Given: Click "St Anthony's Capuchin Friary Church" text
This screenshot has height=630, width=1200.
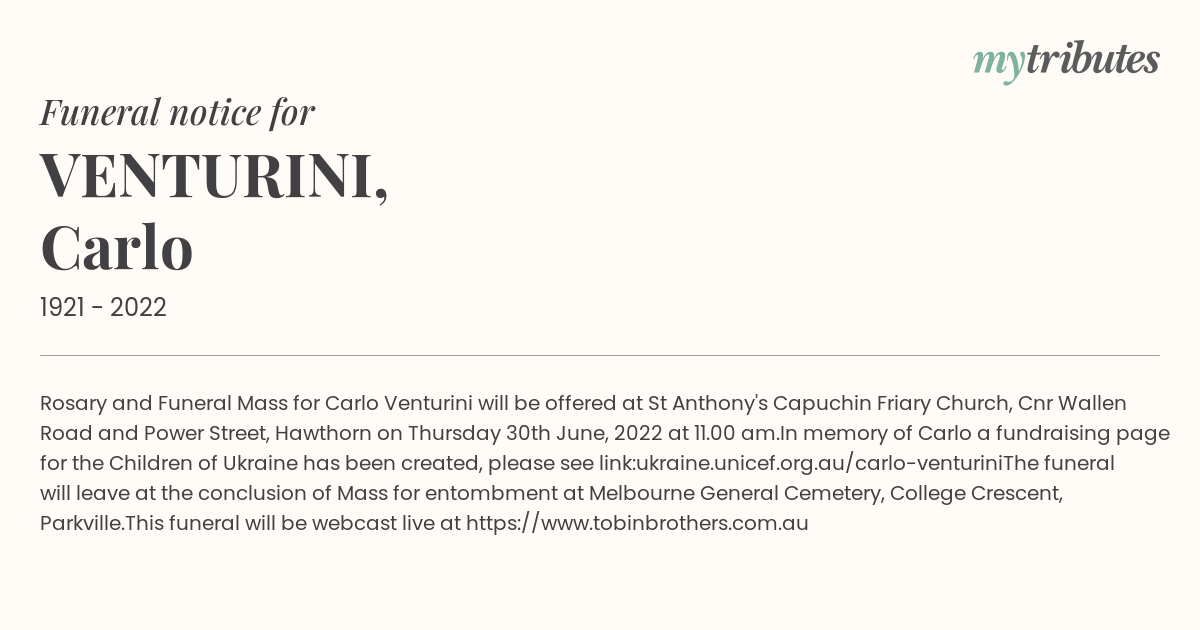Looking at the screenshot, I should click(828, 403).
